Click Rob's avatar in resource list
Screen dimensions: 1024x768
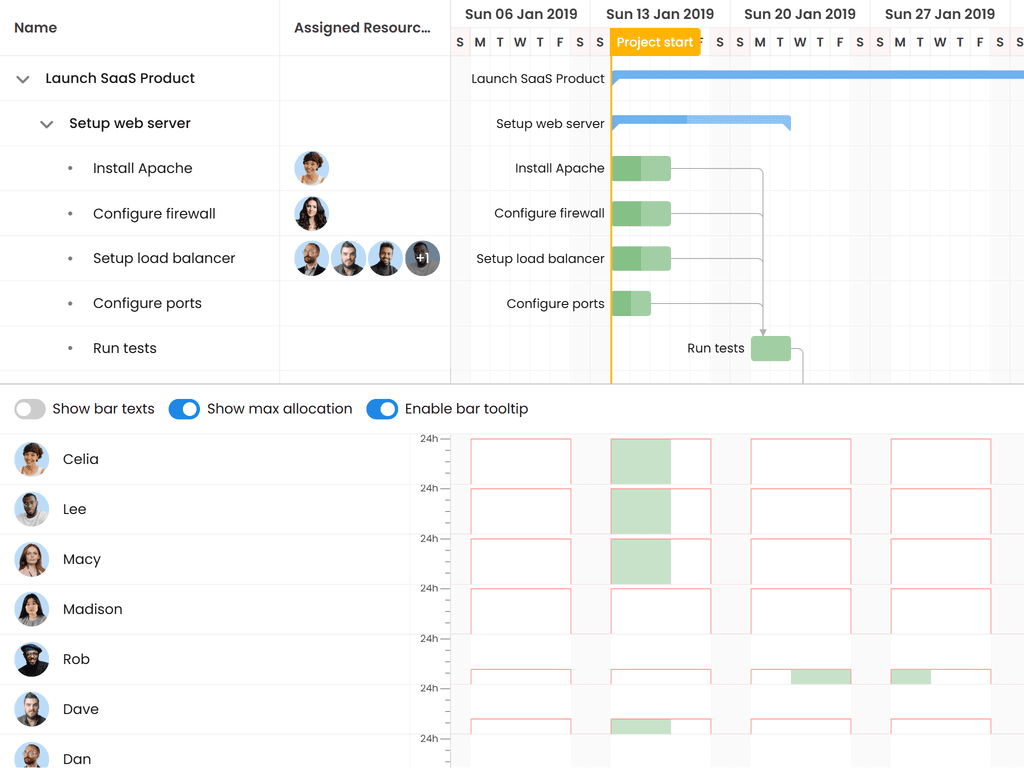click(x=32, y=659)
